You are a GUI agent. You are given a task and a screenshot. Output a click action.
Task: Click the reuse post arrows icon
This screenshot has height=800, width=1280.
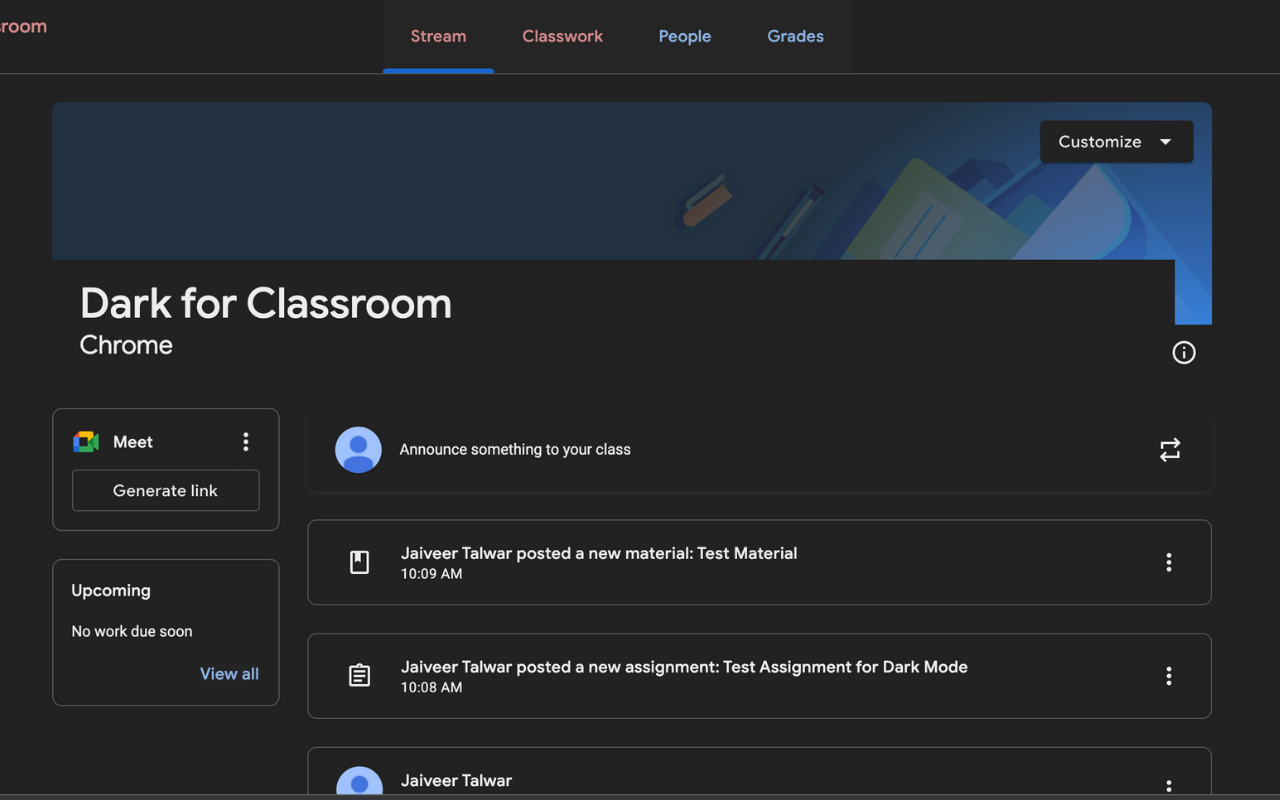1170,450
